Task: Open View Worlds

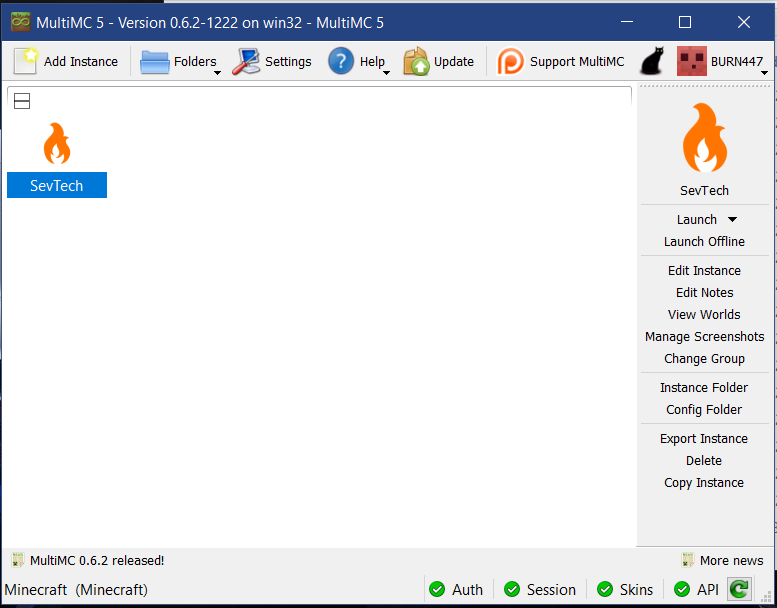Action: (x=704, y=315)
